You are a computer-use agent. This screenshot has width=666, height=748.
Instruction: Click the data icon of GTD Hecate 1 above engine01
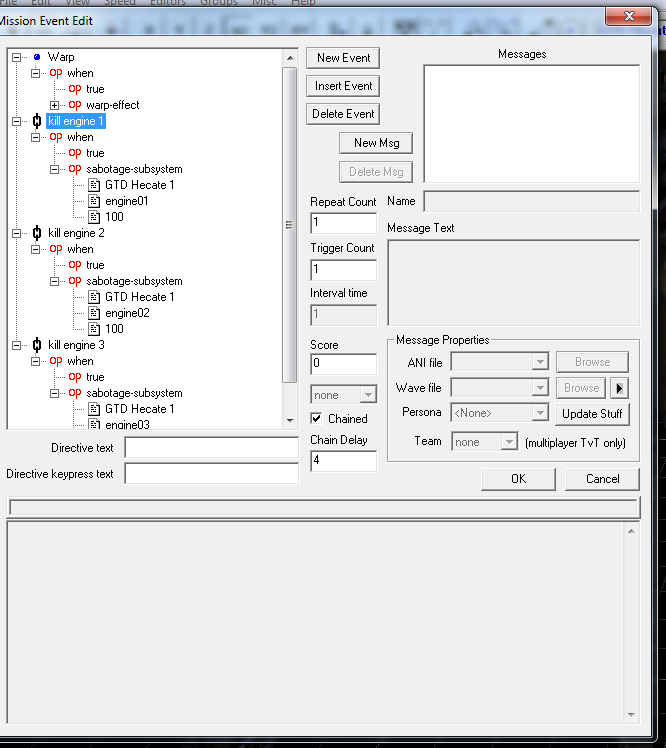(x=94, y=185)
